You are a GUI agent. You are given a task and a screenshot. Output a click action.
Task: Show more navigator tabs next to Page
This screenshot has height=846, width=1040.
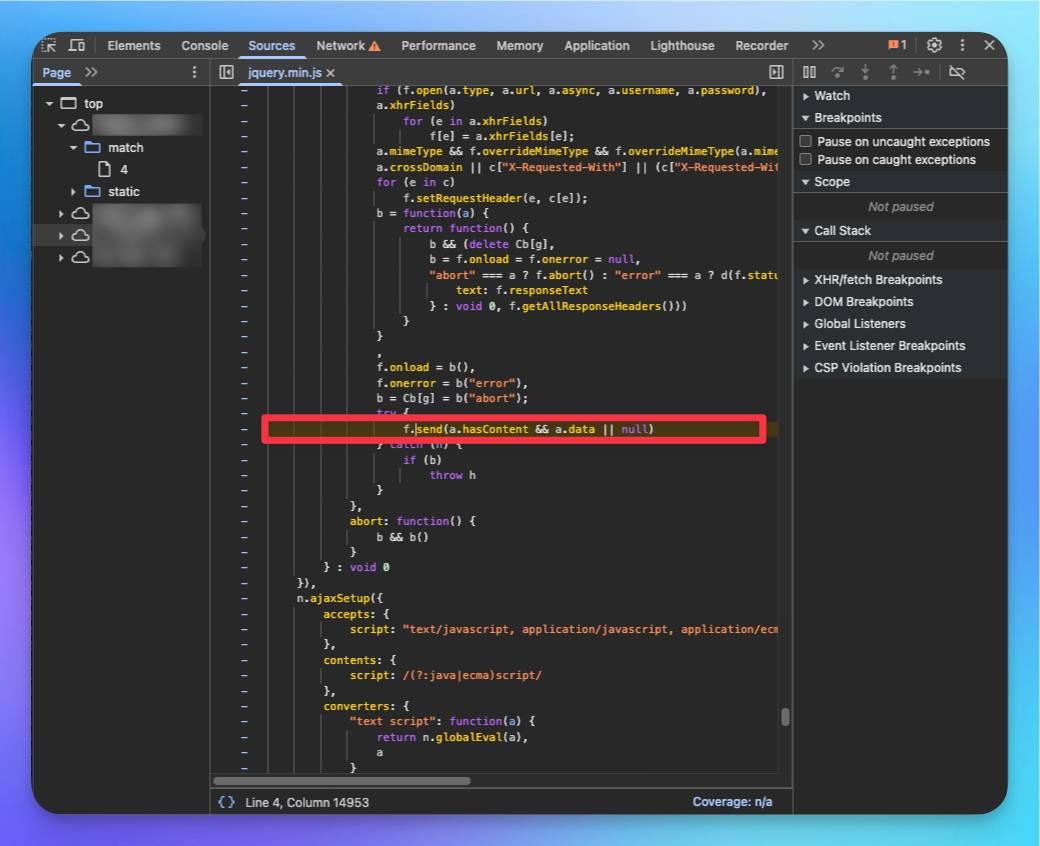pos(92,72)
